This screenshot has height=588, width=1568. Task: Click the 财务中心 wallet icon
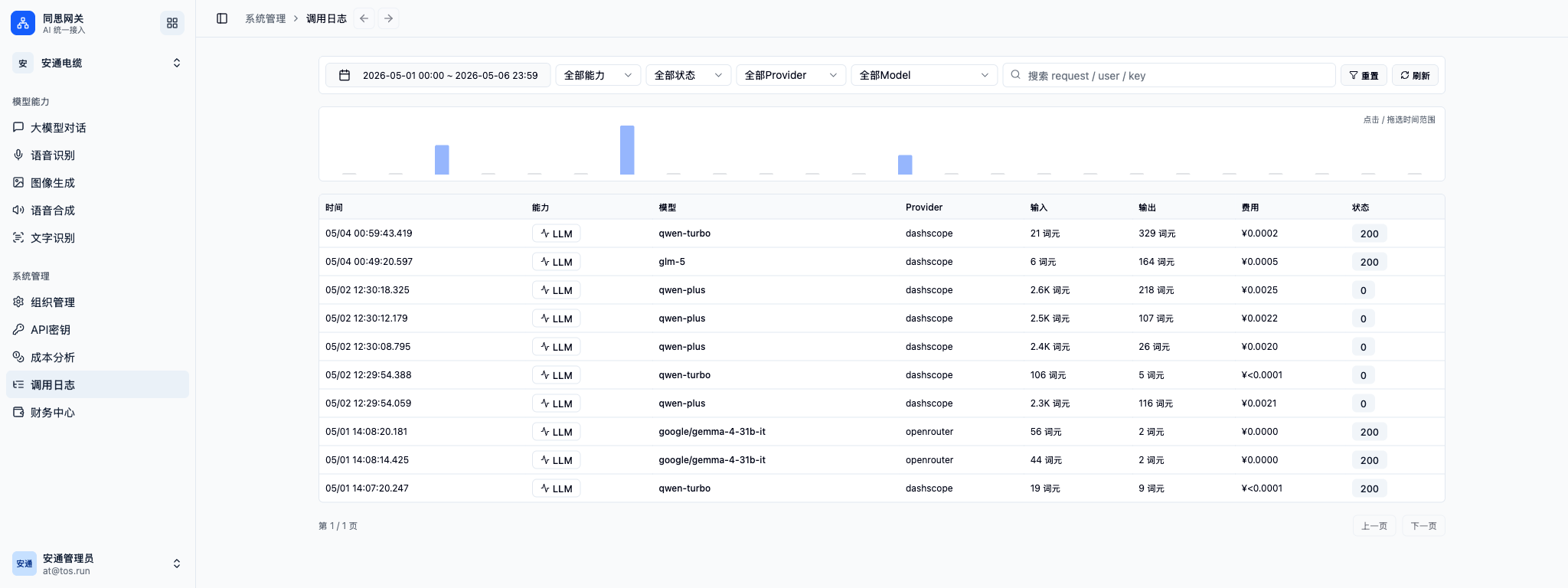coord(18,412)
